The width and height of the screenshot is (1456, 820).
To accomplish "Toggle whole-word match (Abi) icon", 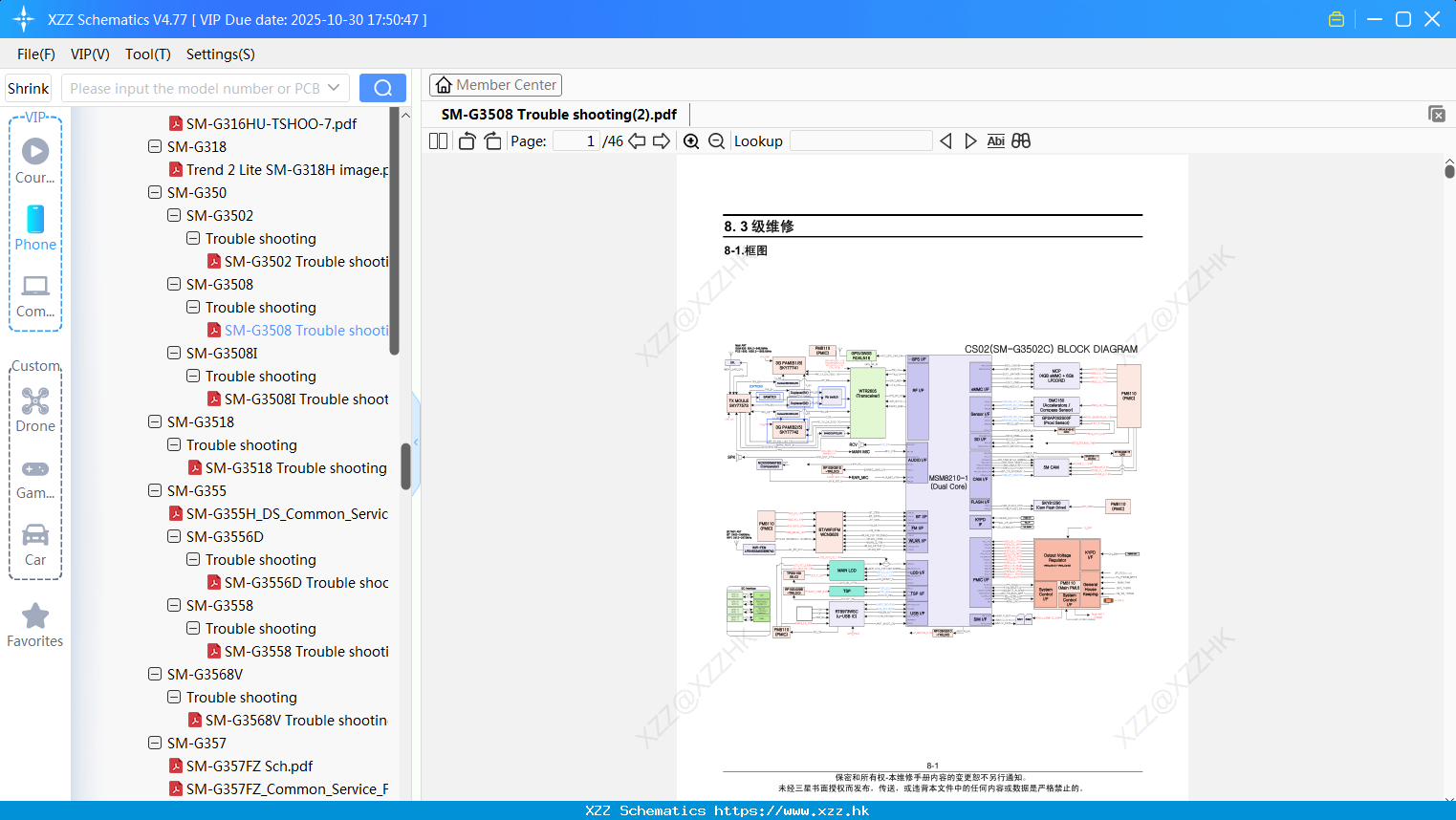I will [x=995, y=141].
